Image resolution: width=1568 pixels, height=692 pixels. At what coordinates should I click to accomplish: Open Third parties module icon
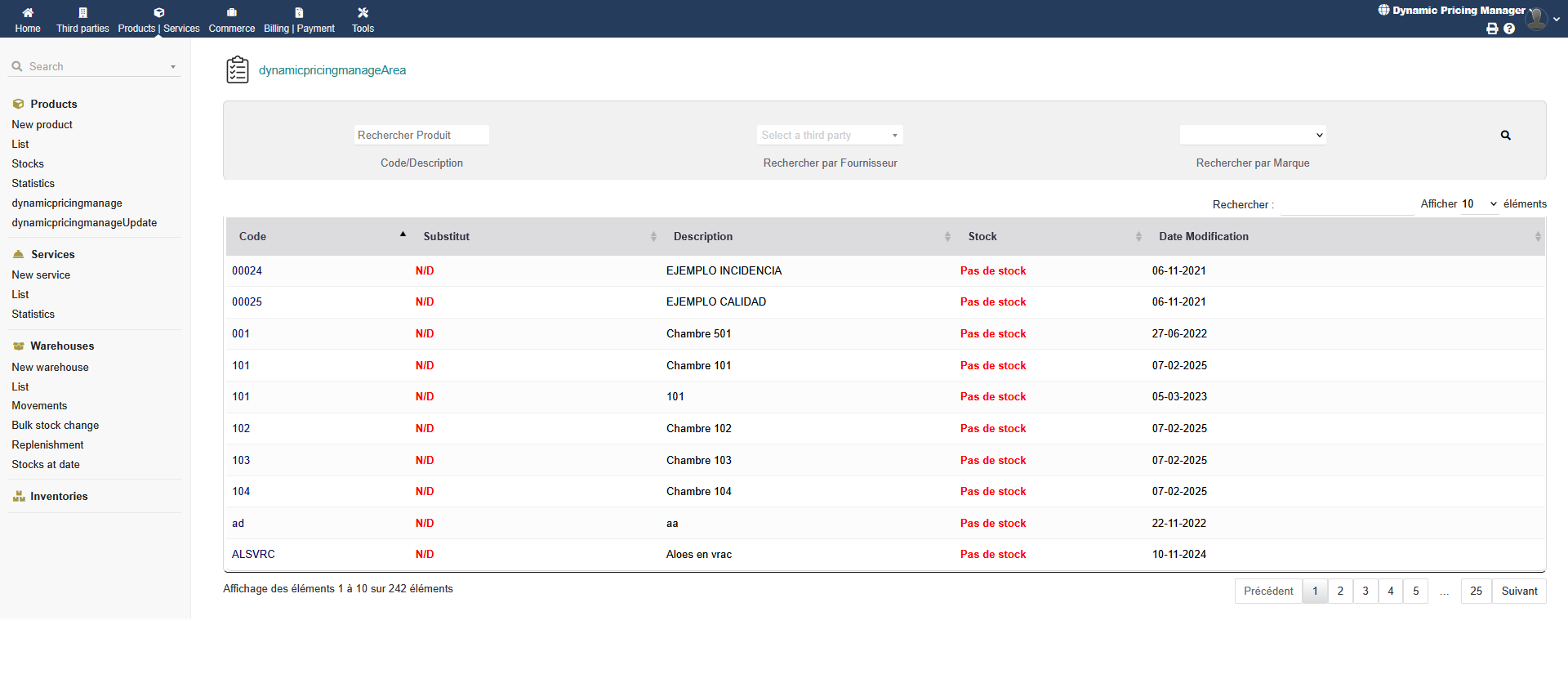click(x=82, y=13)
